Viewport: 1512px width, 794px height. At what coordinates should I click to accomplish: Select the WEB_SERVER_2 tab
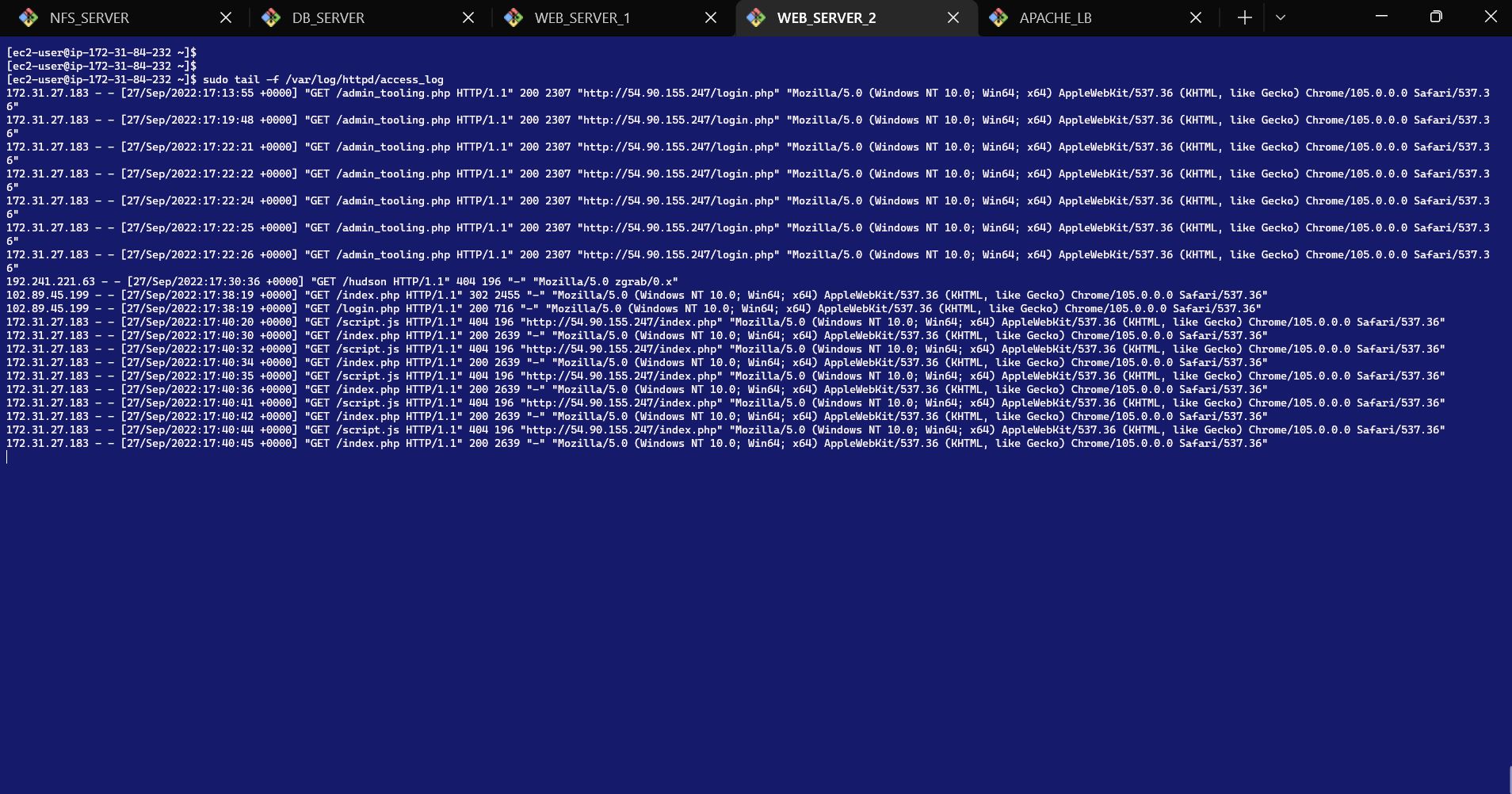(x=856, y=17)
